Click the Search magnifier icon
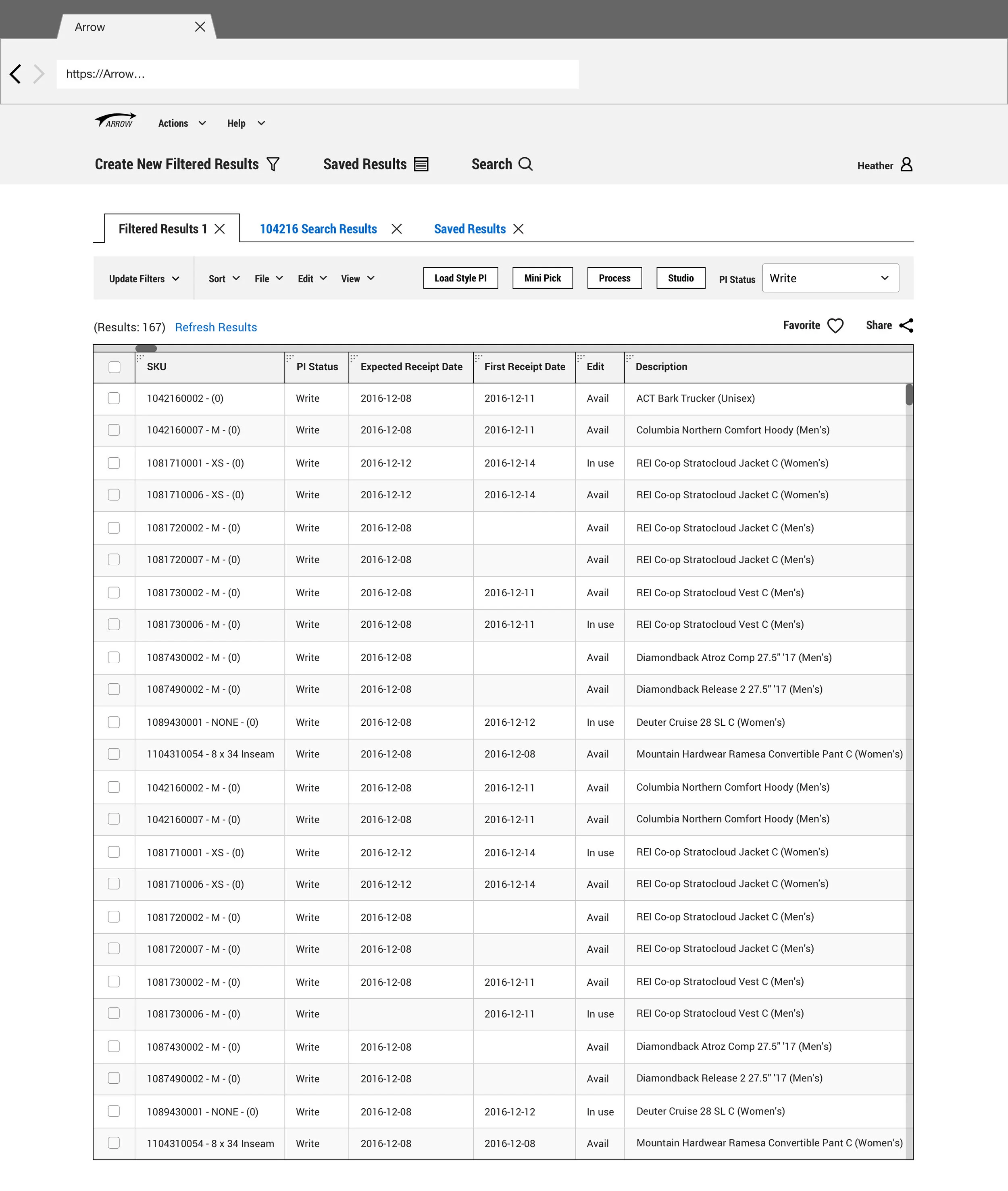The height and width of the screenshot is (1191, 1008). (525, 164)
